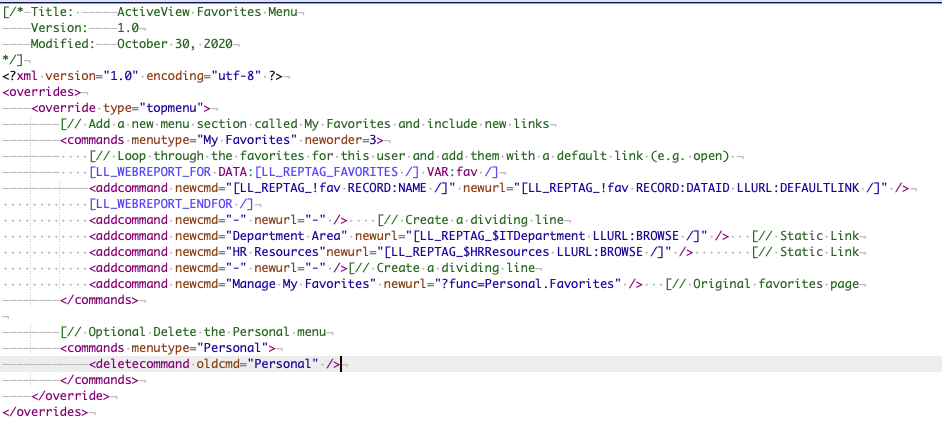942x422 pixels.
Task: Click the commands menutype="Personal" tag
Action: point(168,349)
